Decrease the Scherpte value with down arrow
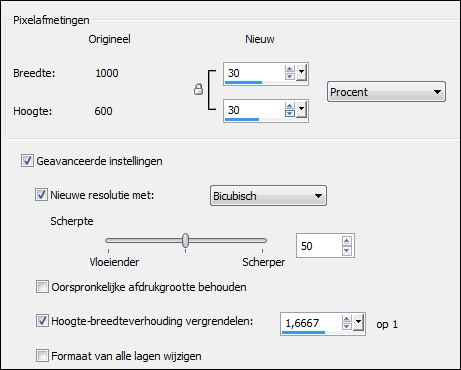 pos(347,250)
